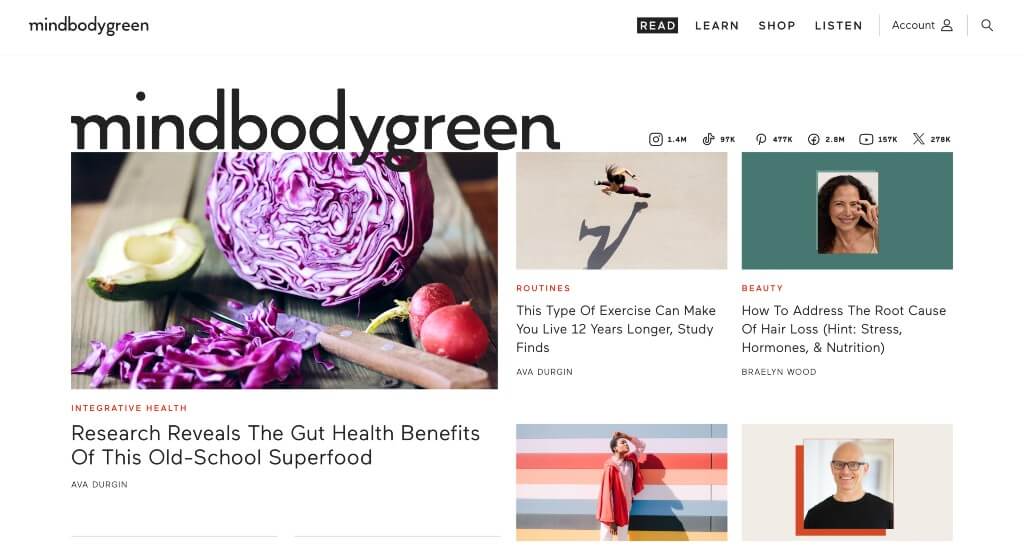The height and width of the screenshot is (552, 1024).
Task: Open the search magnifier icon
Action: [x=987, y=25]
